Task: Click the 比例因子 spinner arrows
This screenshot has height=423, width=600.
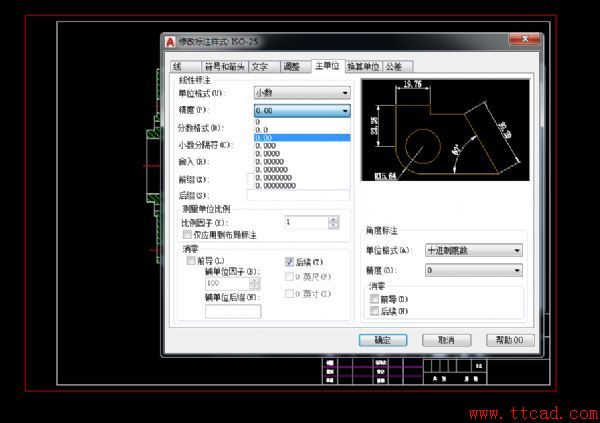Action: [334, 222]
